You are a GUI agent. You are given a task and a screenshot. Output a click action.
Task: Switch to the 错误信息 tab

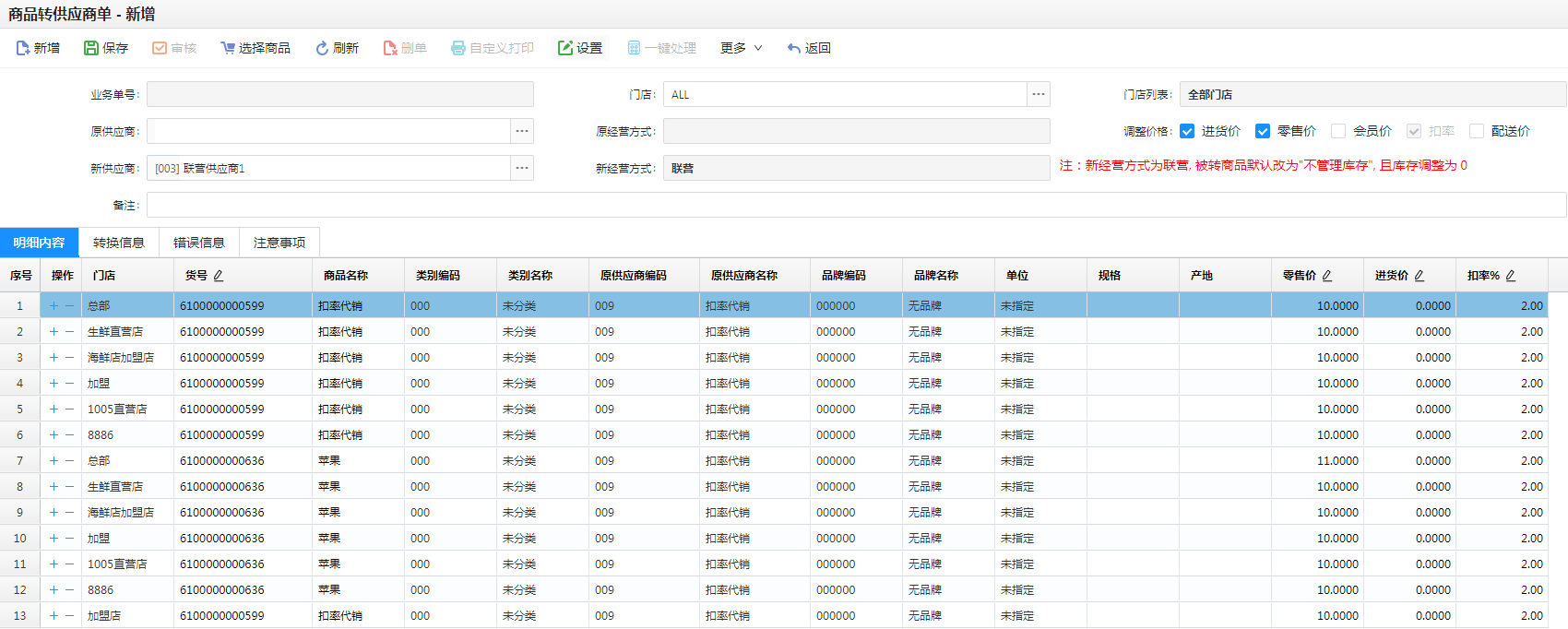click(199, 243)
